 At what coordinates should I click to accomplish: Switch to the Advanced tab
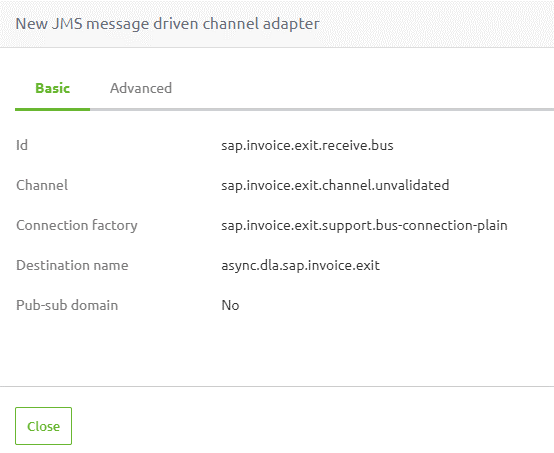(141, 88)
